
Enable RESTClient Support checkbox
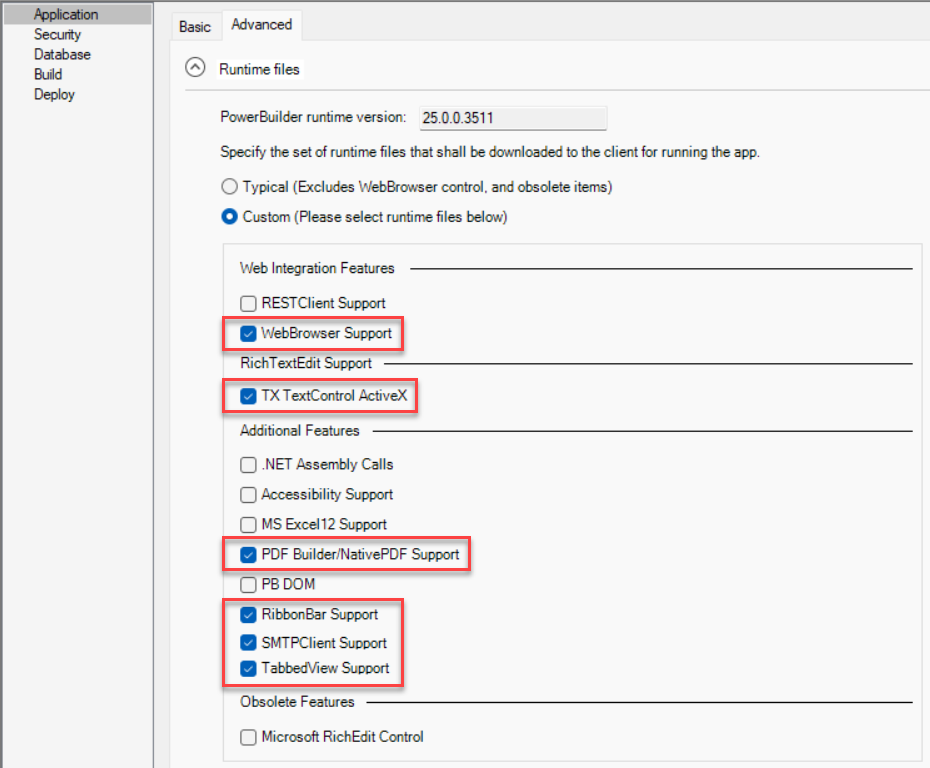pyautogui.click(x=249, y=303)
